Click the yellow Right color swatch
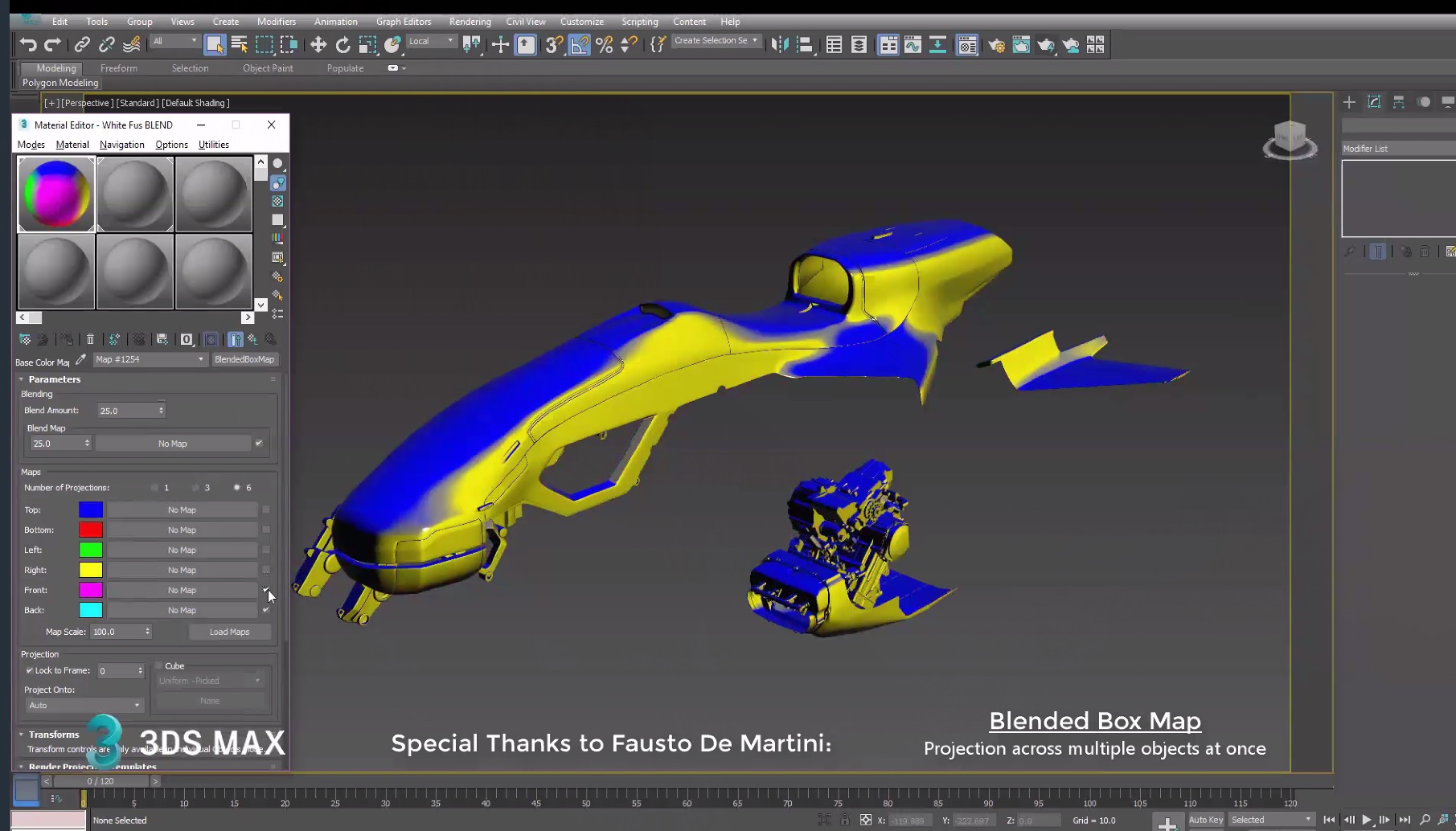The height and width of the screenshot is (831, 1456). pos(91,570)
